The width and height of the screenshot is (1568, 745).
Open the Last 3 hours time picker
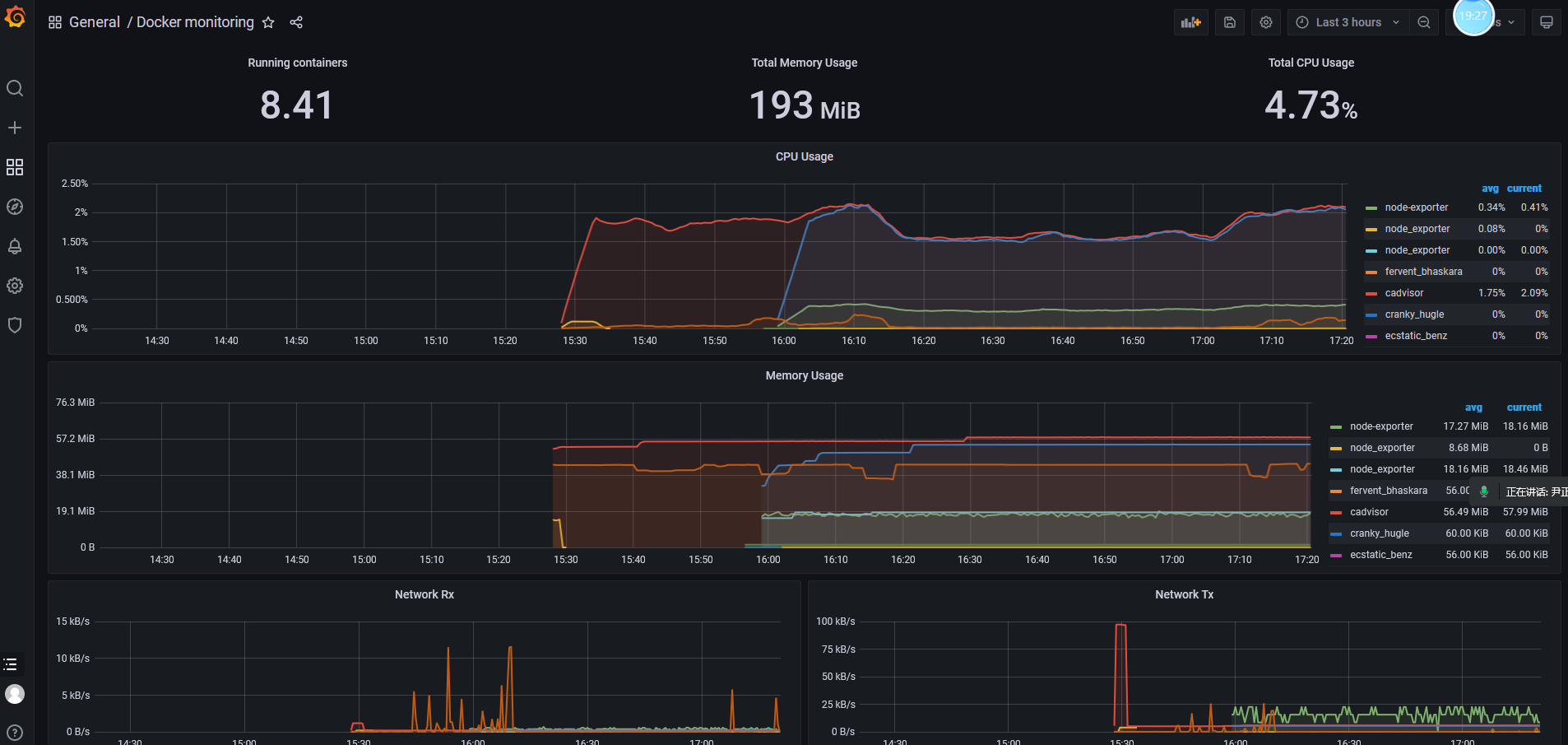click(1348, 22)
